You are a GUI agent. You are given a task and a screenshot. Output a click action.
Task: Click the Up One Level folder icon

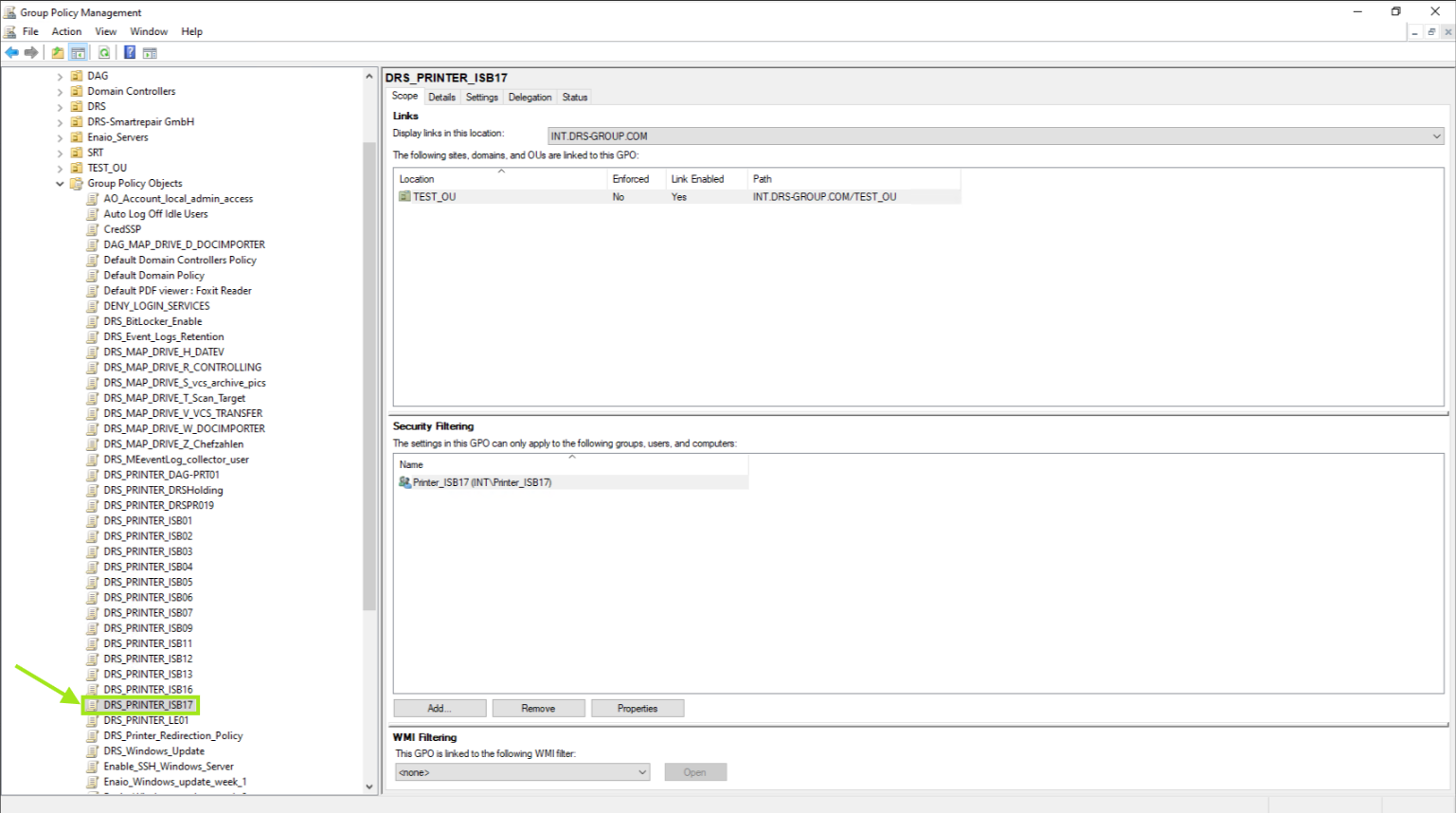point(58,53)
